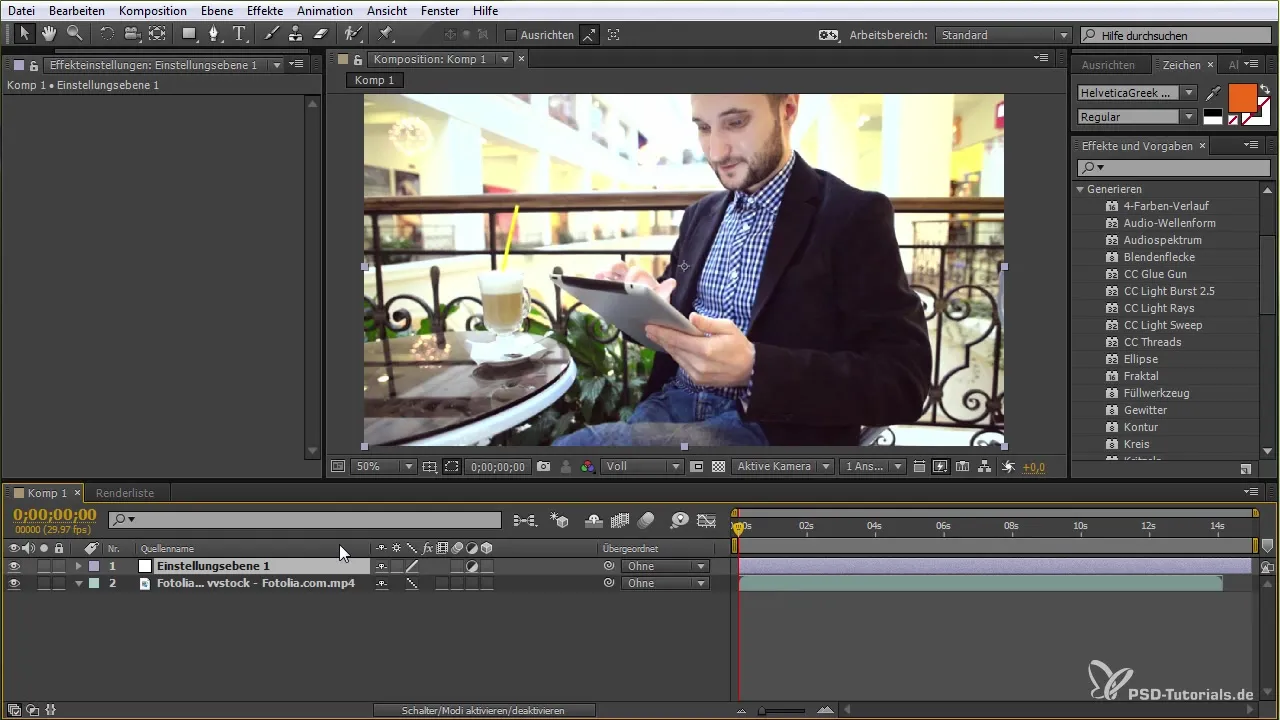
Task: Select the CC Light Rays effect
Action: pos(1159,308)
